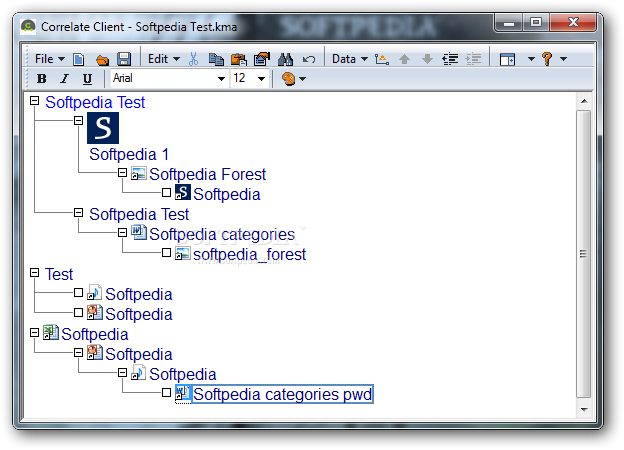624x450 pixels.
Task: Open help via orange question mark
Action: pos(547,59)
